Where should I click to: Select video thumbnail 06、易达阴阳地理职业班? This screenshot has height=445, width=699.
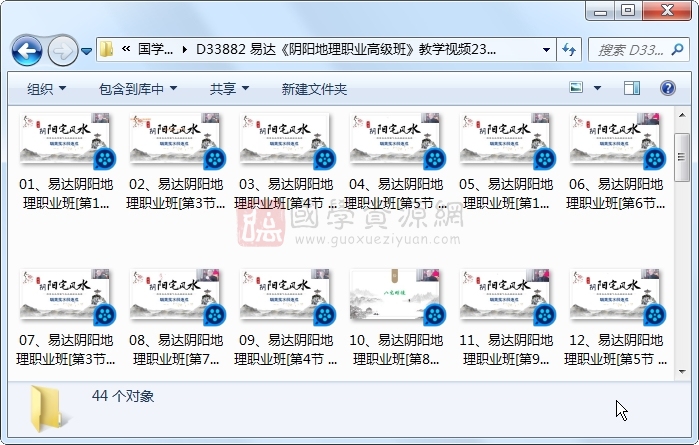pyautogui.click(x=617, y=140)
